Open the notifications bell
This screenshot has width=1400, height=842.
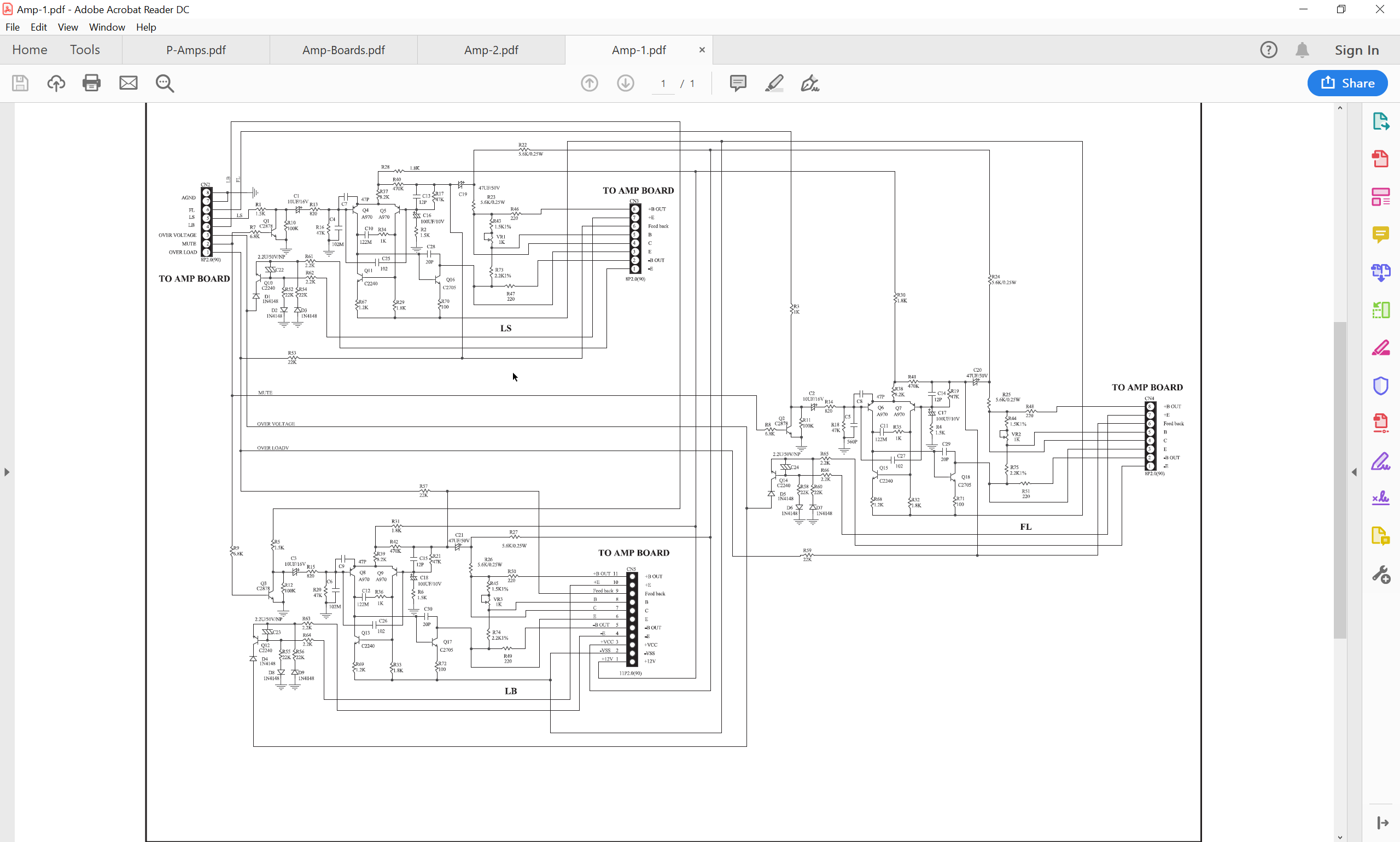(1302, 50)
